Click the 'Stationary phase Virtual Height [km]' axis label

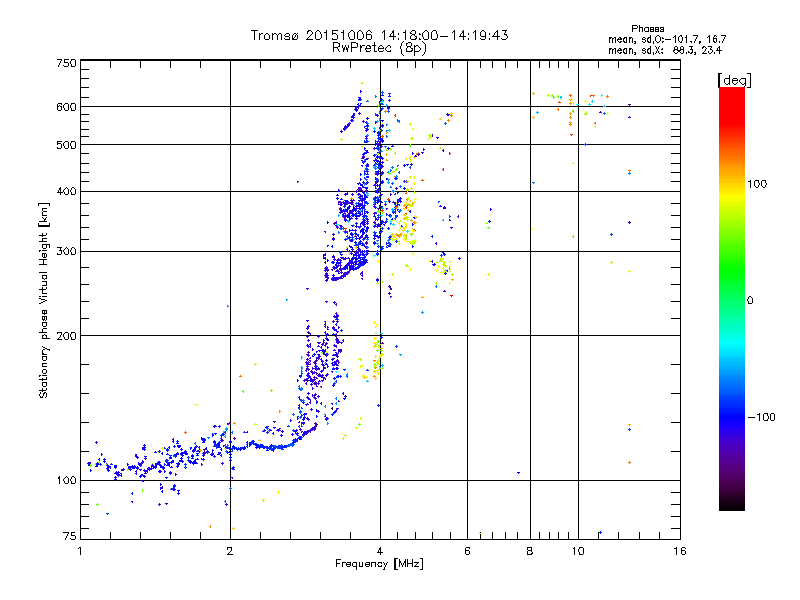(43, 301)
